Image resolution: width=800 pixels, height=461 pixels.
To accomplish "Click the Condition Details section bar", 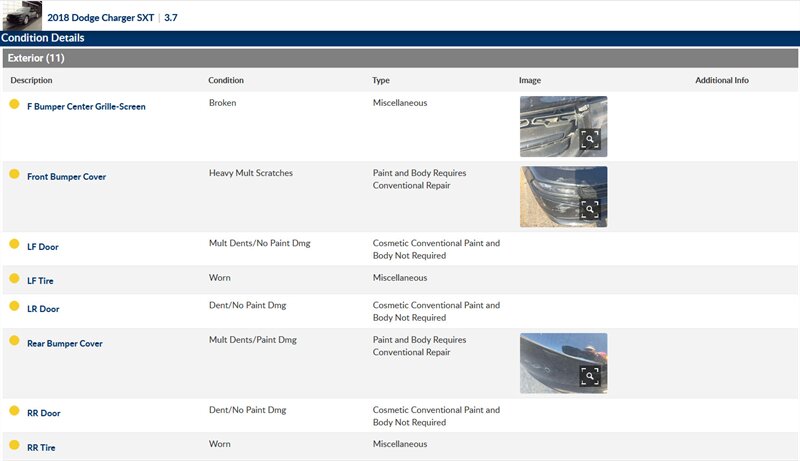I will click(400, 38).
